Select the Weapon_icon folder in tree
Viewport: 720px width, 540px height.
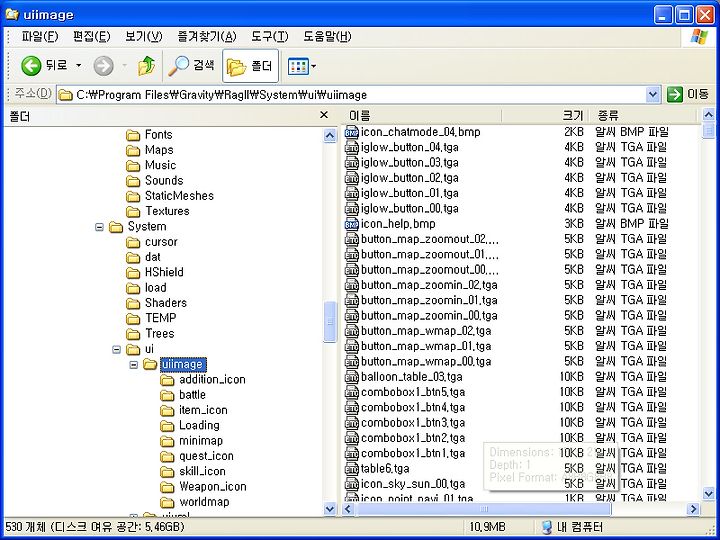pos(213,487)
